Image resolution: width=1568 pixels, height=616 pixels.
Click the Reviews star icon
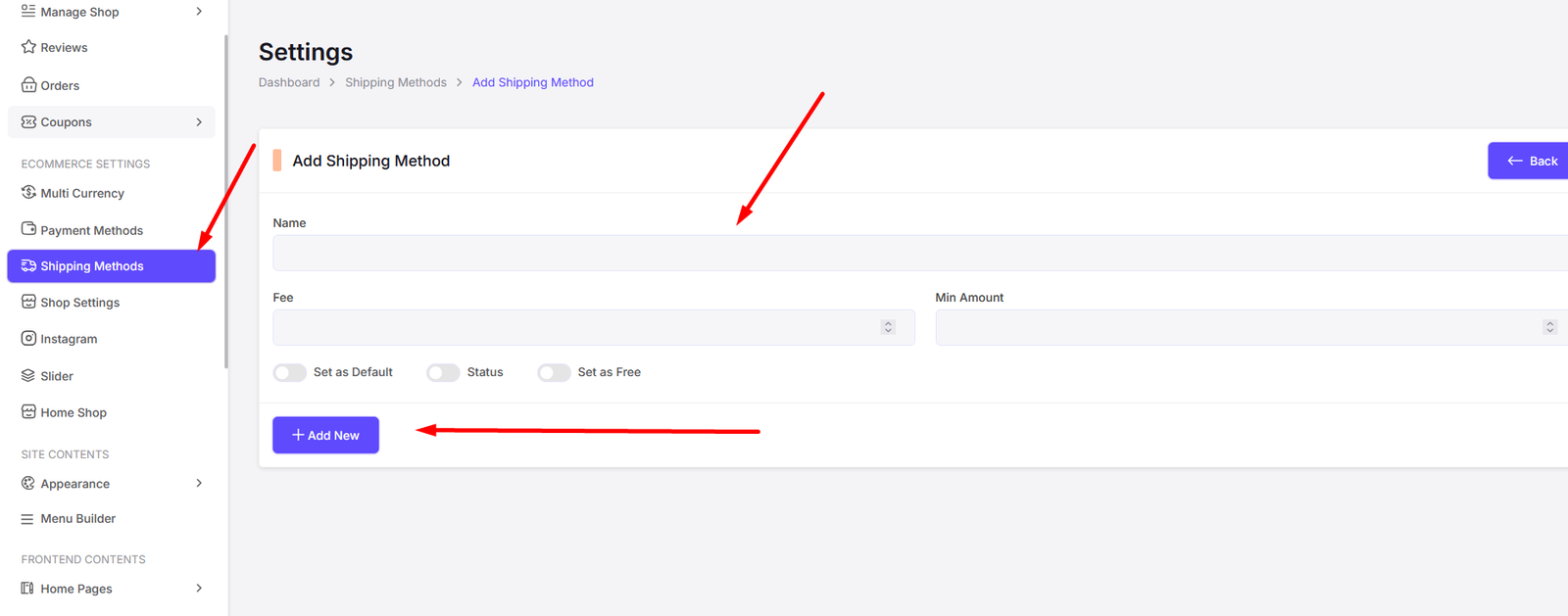28,47
